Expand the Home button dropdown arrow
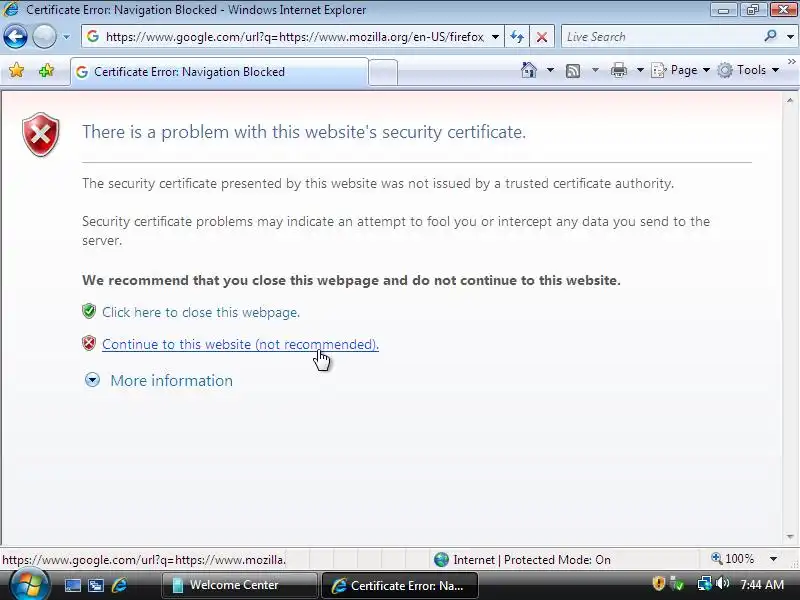Image resolution: width=800 pixels, height=600 pixels. point(551,70)
